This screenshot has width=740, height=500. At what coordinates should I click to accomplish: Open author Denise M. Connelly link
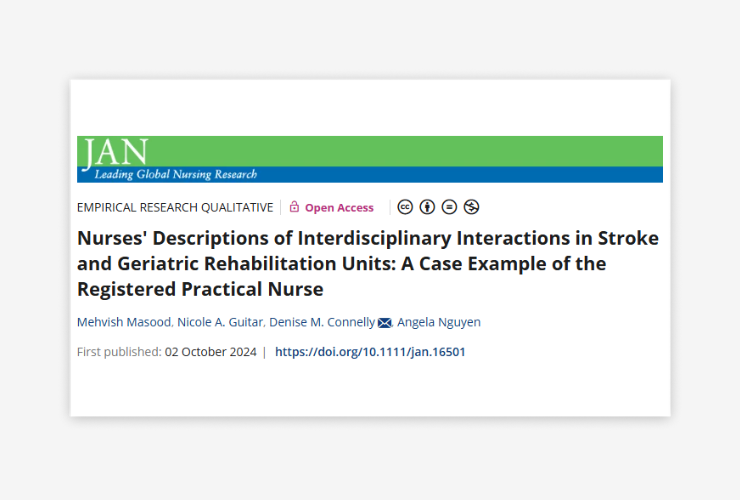coord(322,322)
